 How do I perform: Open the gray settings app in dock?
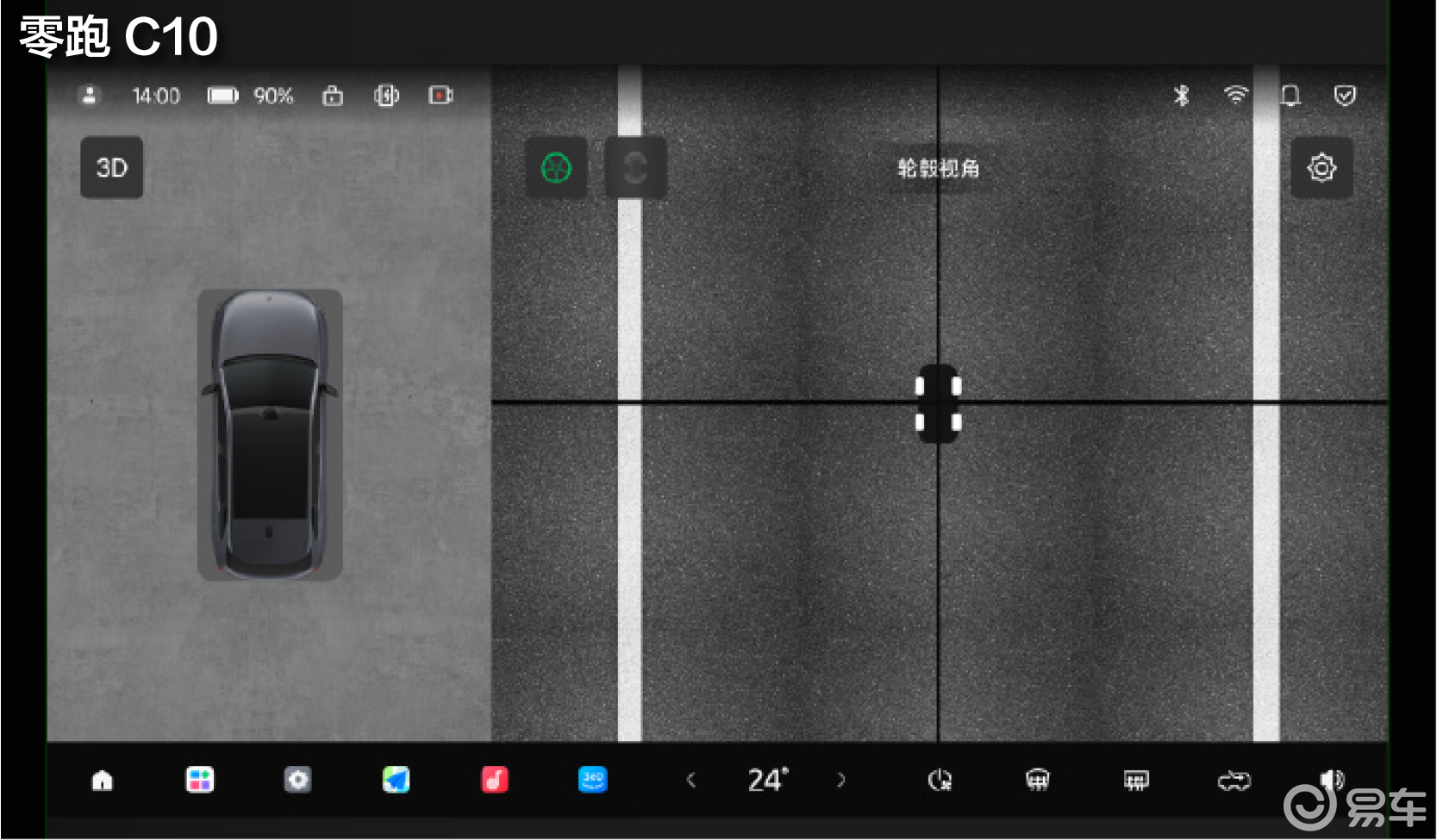(298, 781)
